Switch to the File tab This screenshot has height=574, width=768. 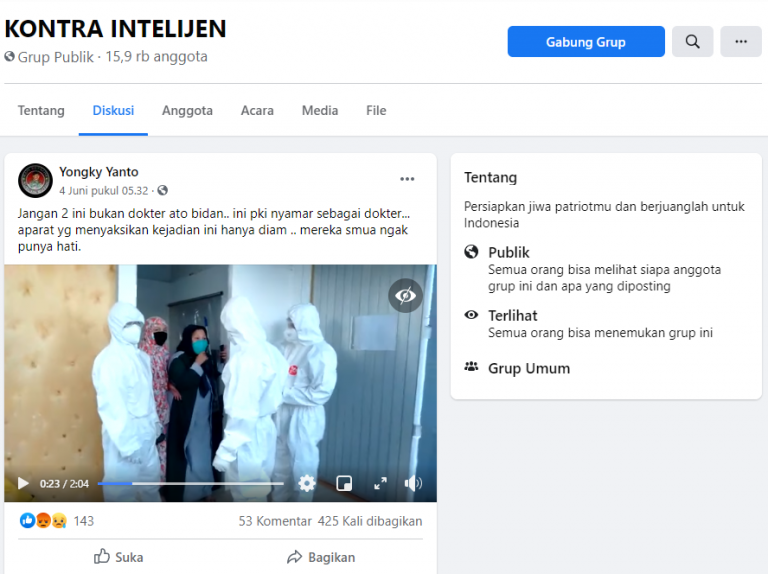coord(376,111)
